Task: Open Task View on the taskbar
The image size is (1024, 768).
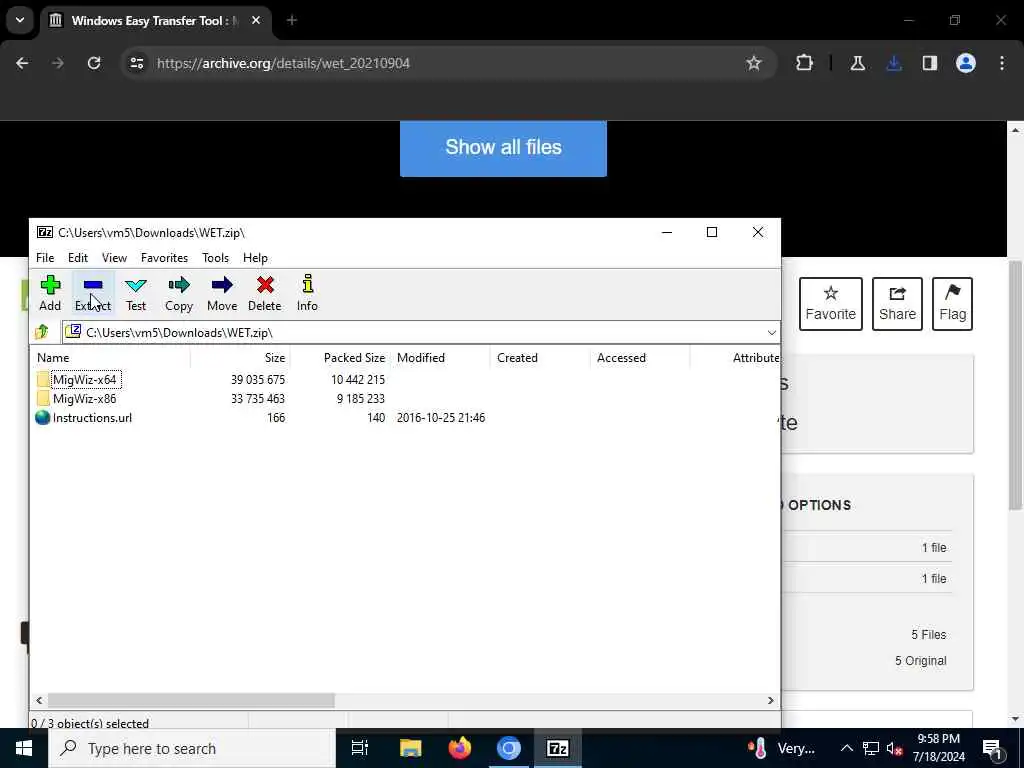Action: [x=360, y=748]
